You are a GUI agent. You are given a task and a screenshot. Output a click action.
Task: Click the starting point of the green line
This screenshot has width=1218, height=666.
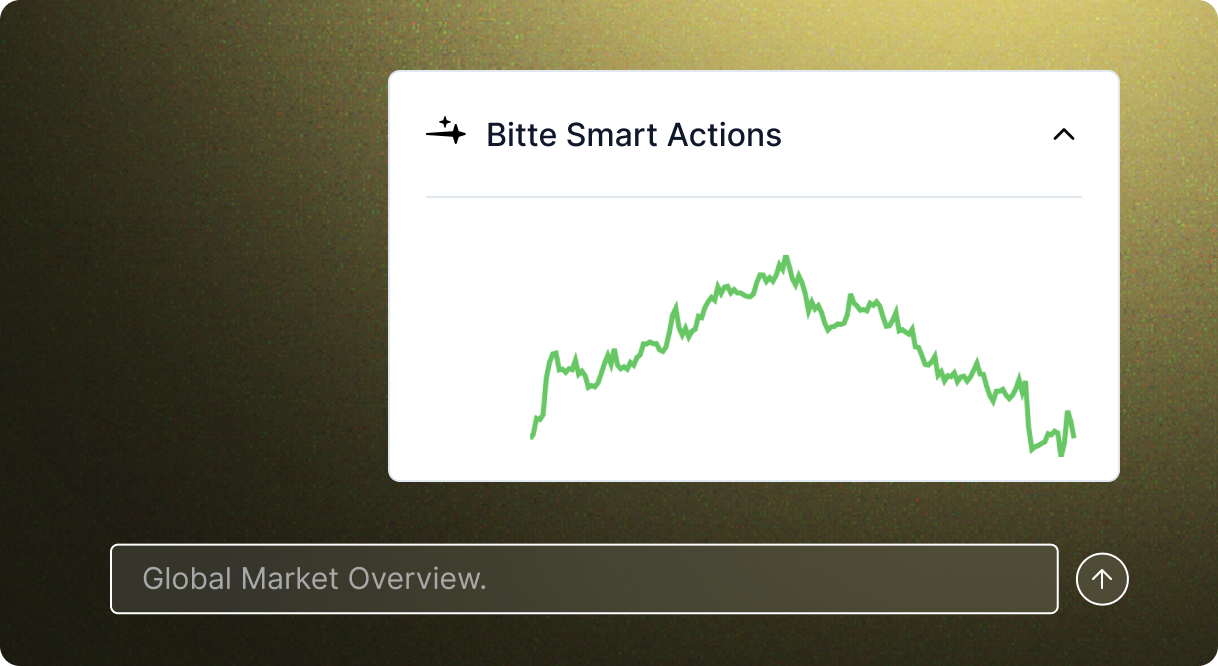(532, 436)
